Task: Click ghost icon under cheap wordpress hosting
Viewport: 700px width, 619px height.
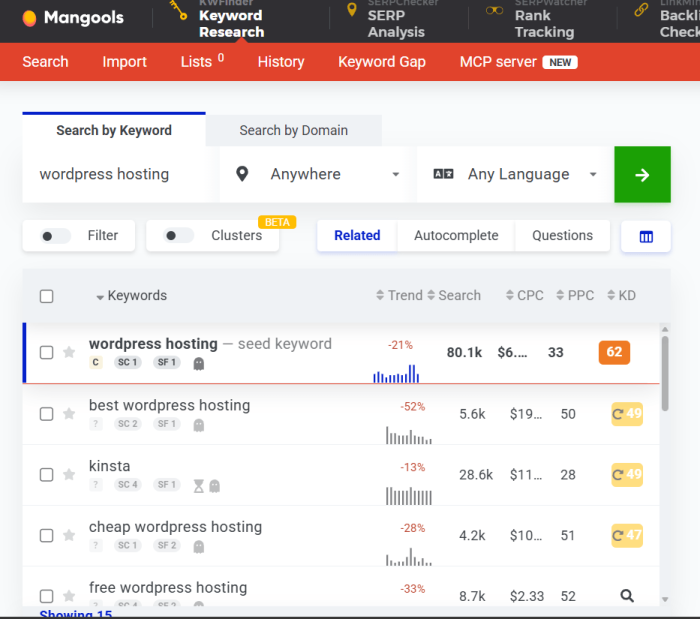Action: (199, 546)
